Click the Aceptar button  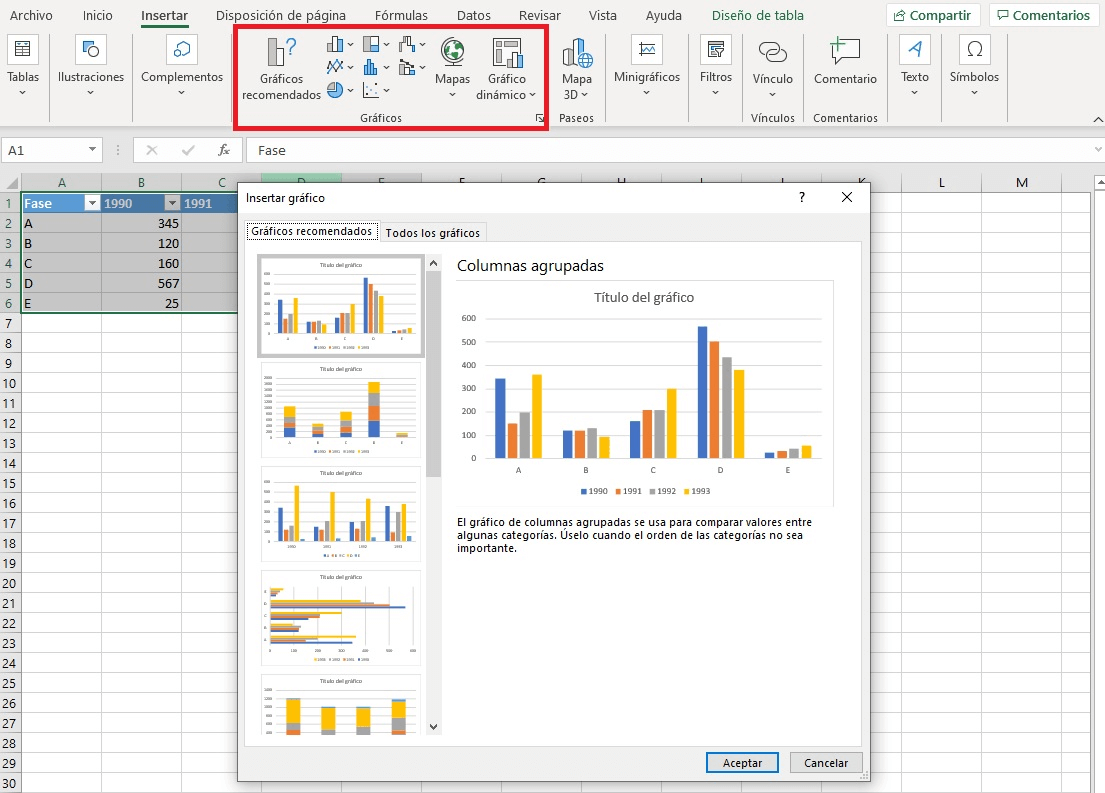(x=742, y=763)
